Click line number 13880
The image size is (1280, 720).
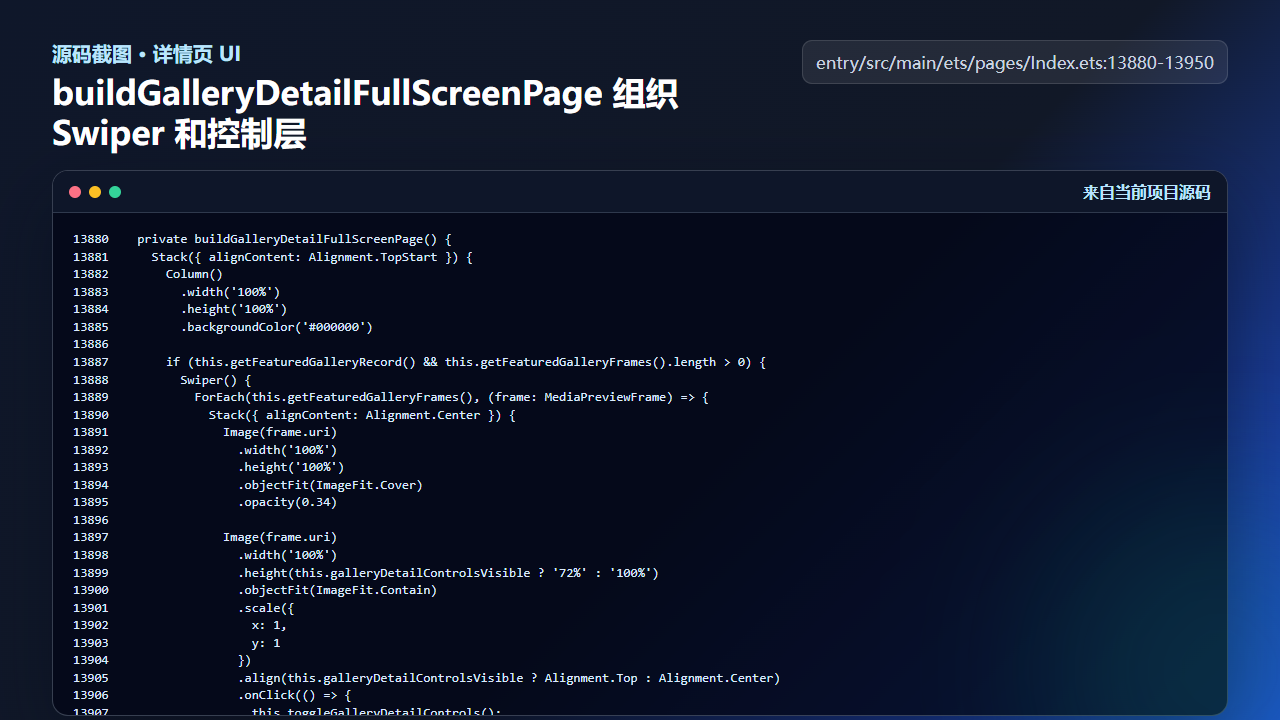(91, 239)
